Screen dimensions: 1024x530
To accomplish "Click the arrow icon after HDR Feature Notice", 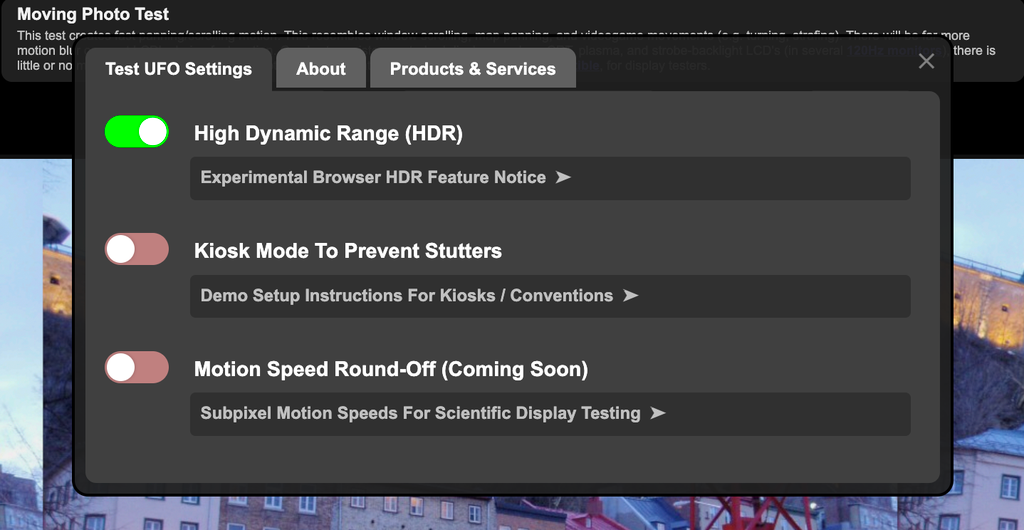I will [x=563, y=177].
